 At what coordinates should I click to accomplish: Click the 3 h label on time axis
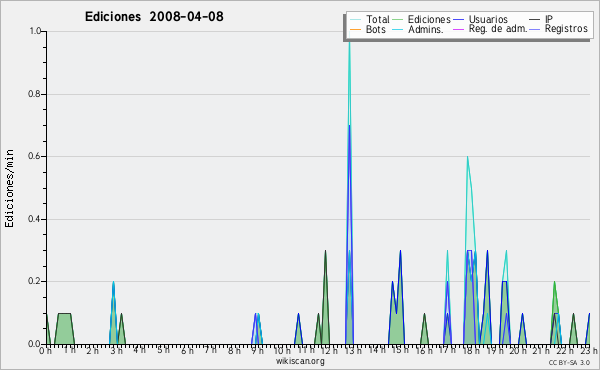(x=116, y=350)
